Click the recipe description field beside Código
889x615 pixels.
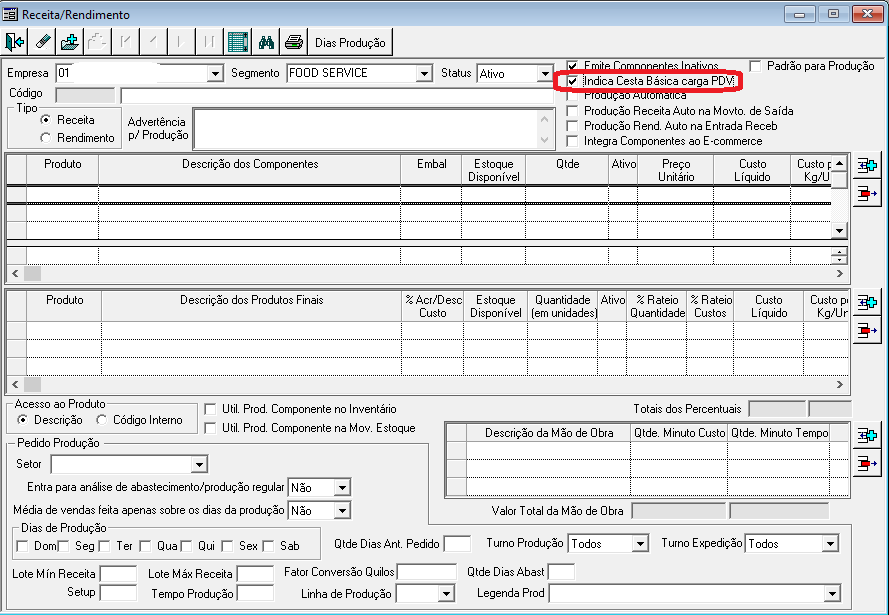click(x=337, y=95)
